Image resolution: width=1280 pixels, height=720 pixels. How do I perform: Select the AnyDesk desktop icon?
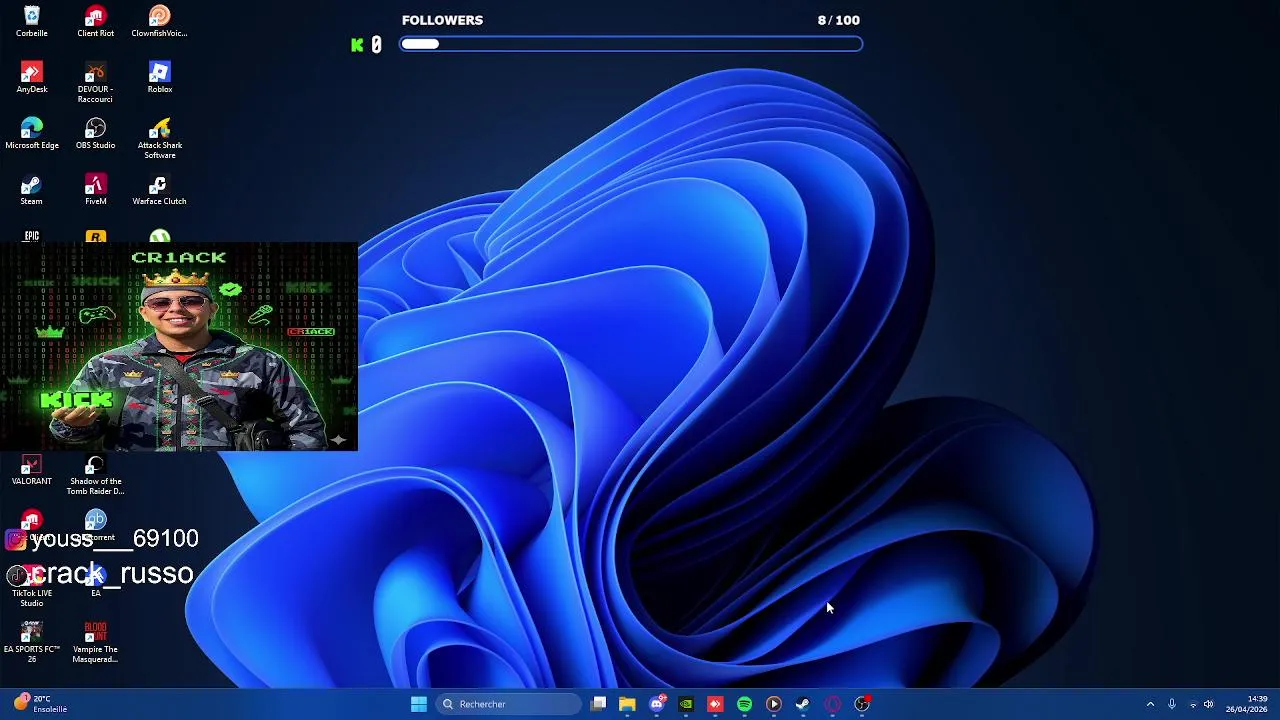(32, 78)
